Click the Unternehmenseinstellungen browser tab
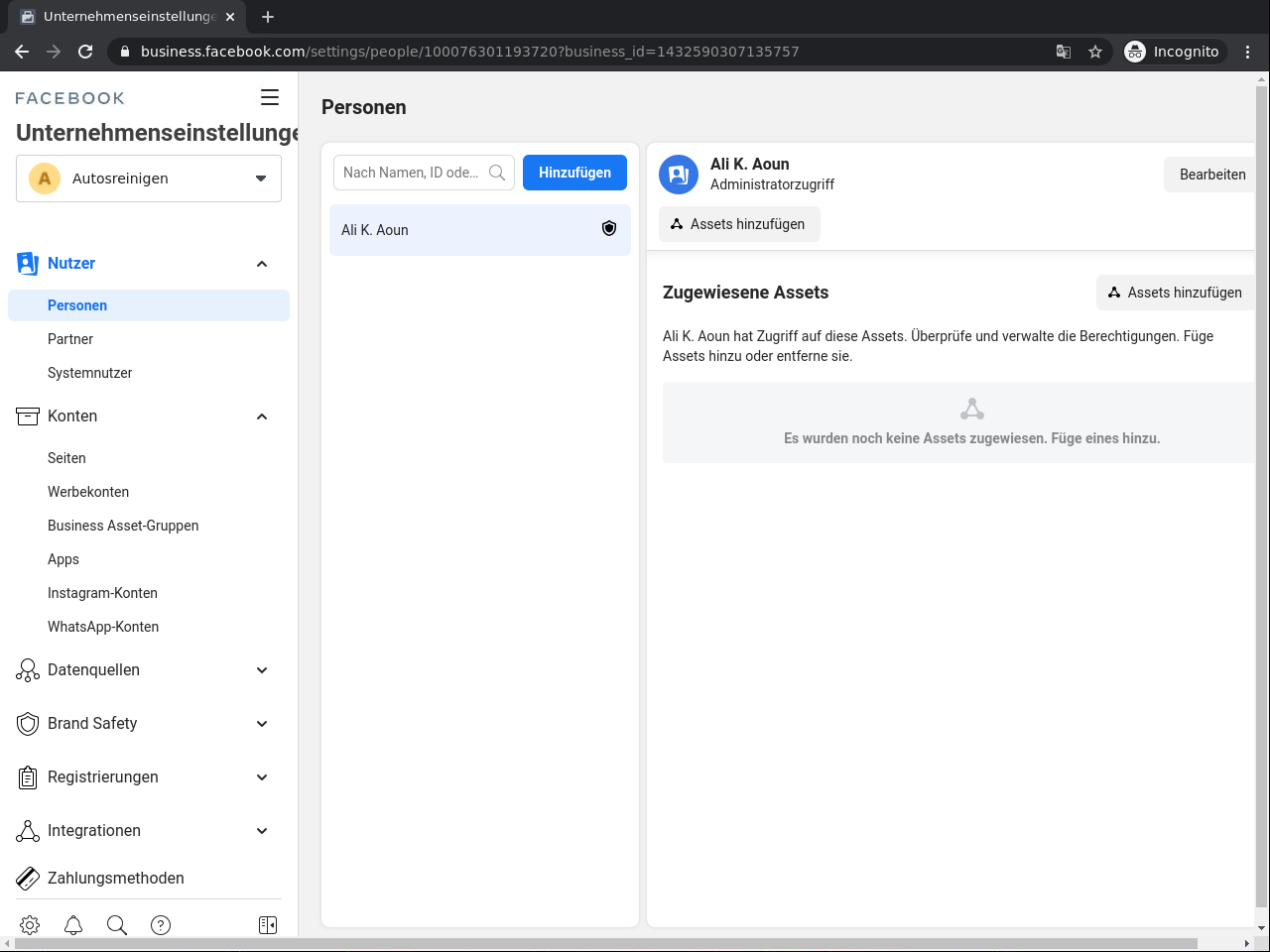1270x952 pixels. pyautogui.click(x=129, y=17)
